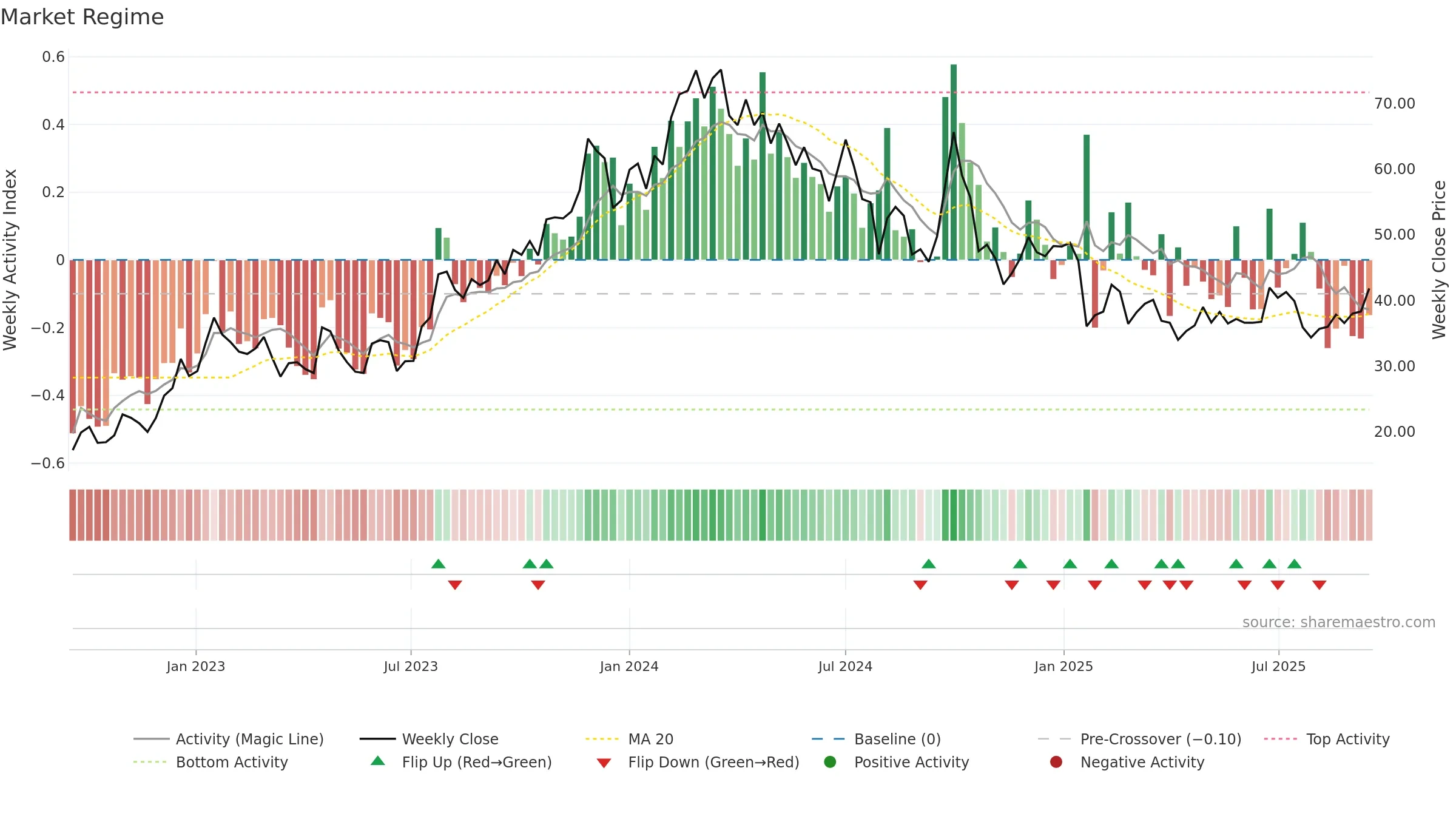Click the Weekly Activity Index axis title
This screenshot has width=1456, height=819.
(x=10, y=260)
